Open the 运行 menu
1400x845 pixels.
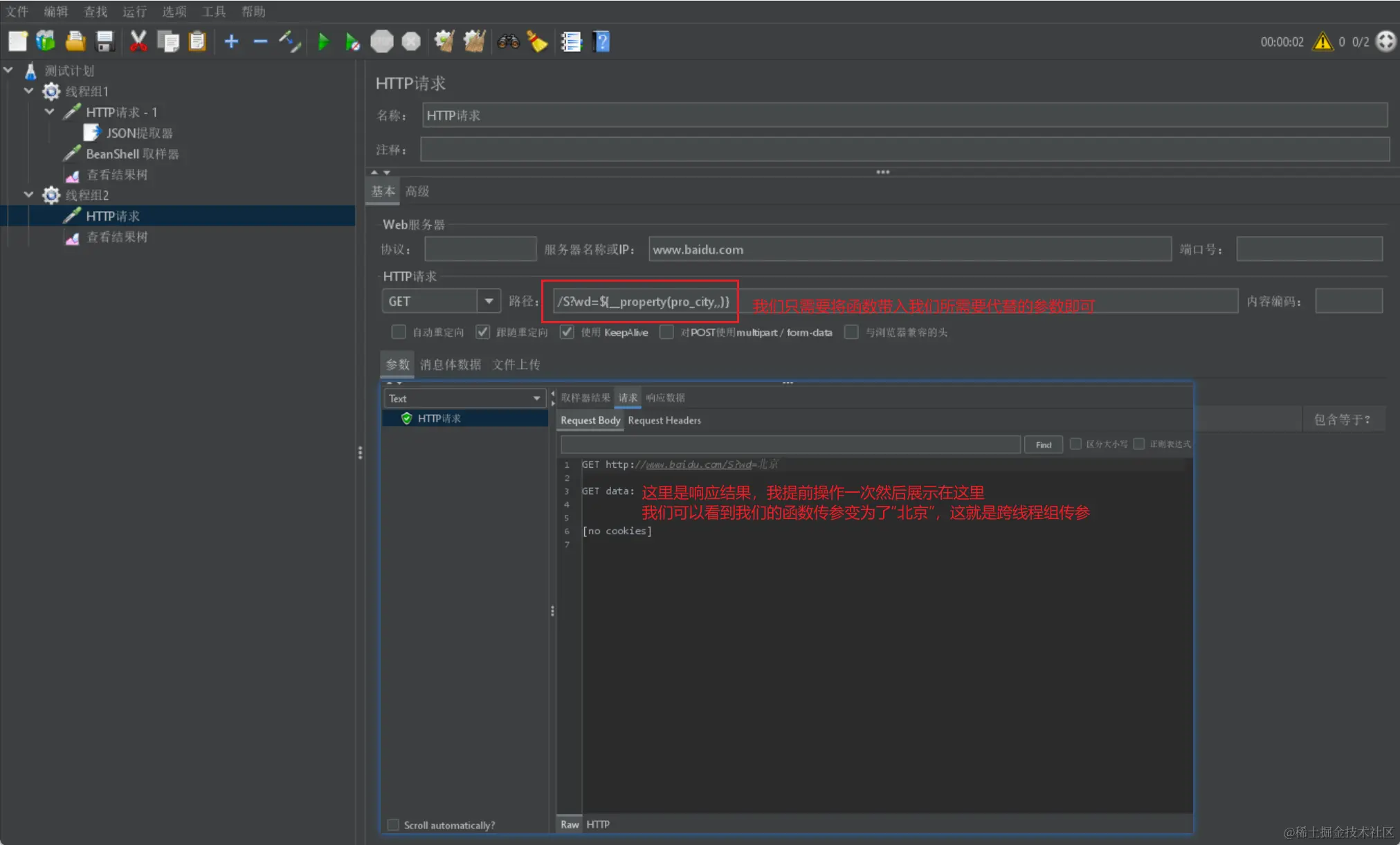(134, 11)
